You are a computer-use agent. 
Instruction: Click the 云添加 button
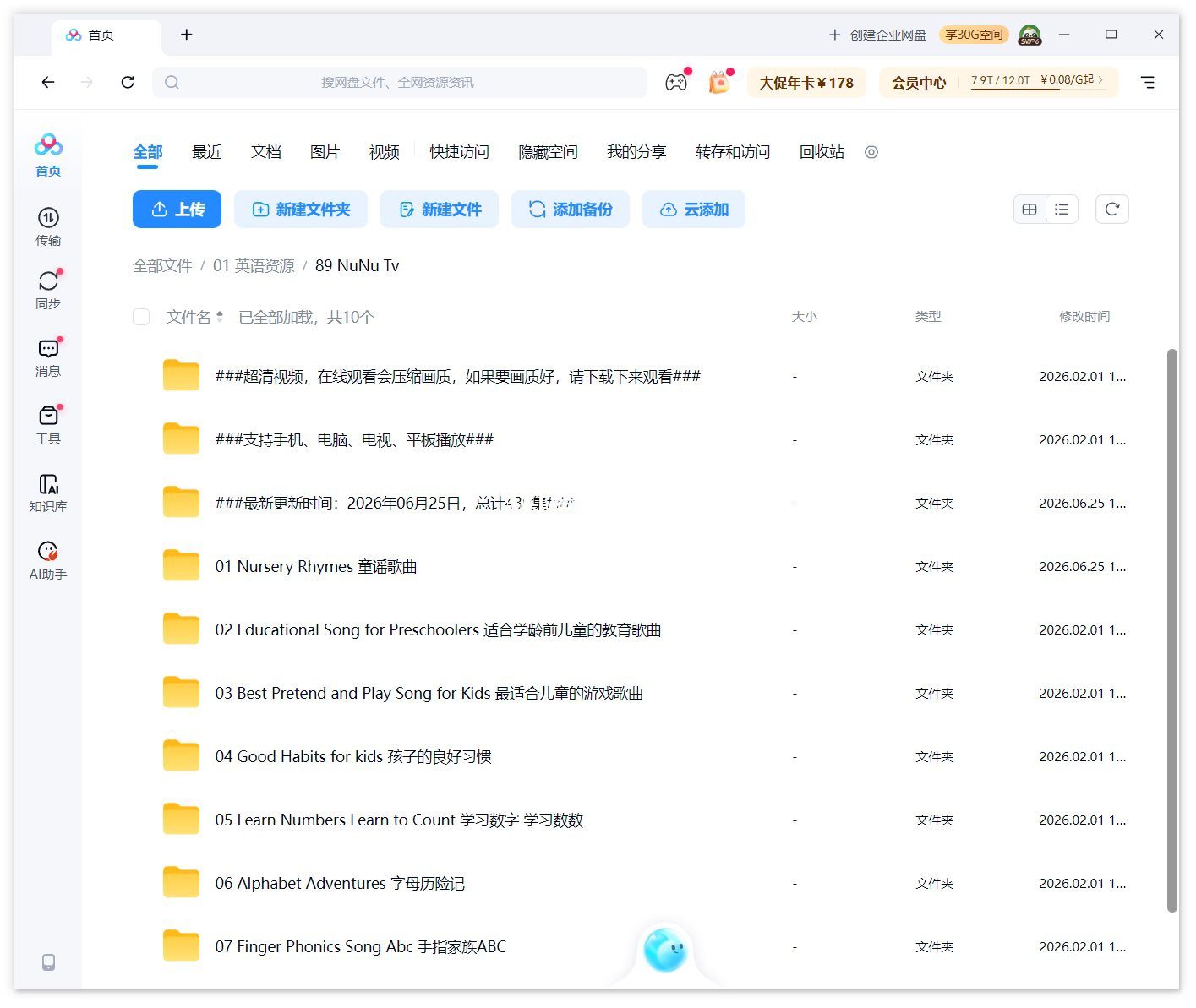694,210
